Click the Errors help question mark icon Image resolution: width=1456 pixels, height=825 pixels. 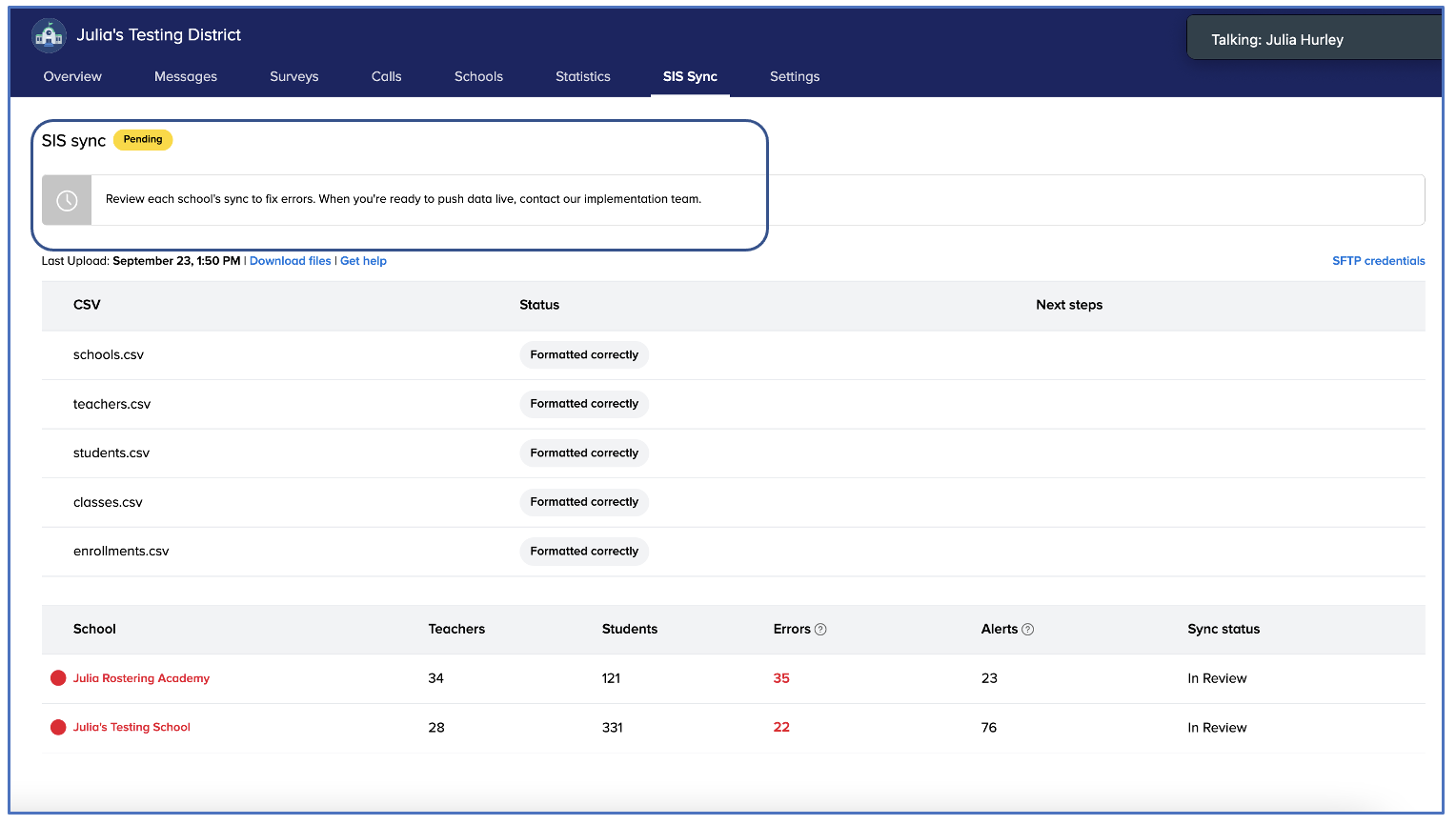click(820, 630)
